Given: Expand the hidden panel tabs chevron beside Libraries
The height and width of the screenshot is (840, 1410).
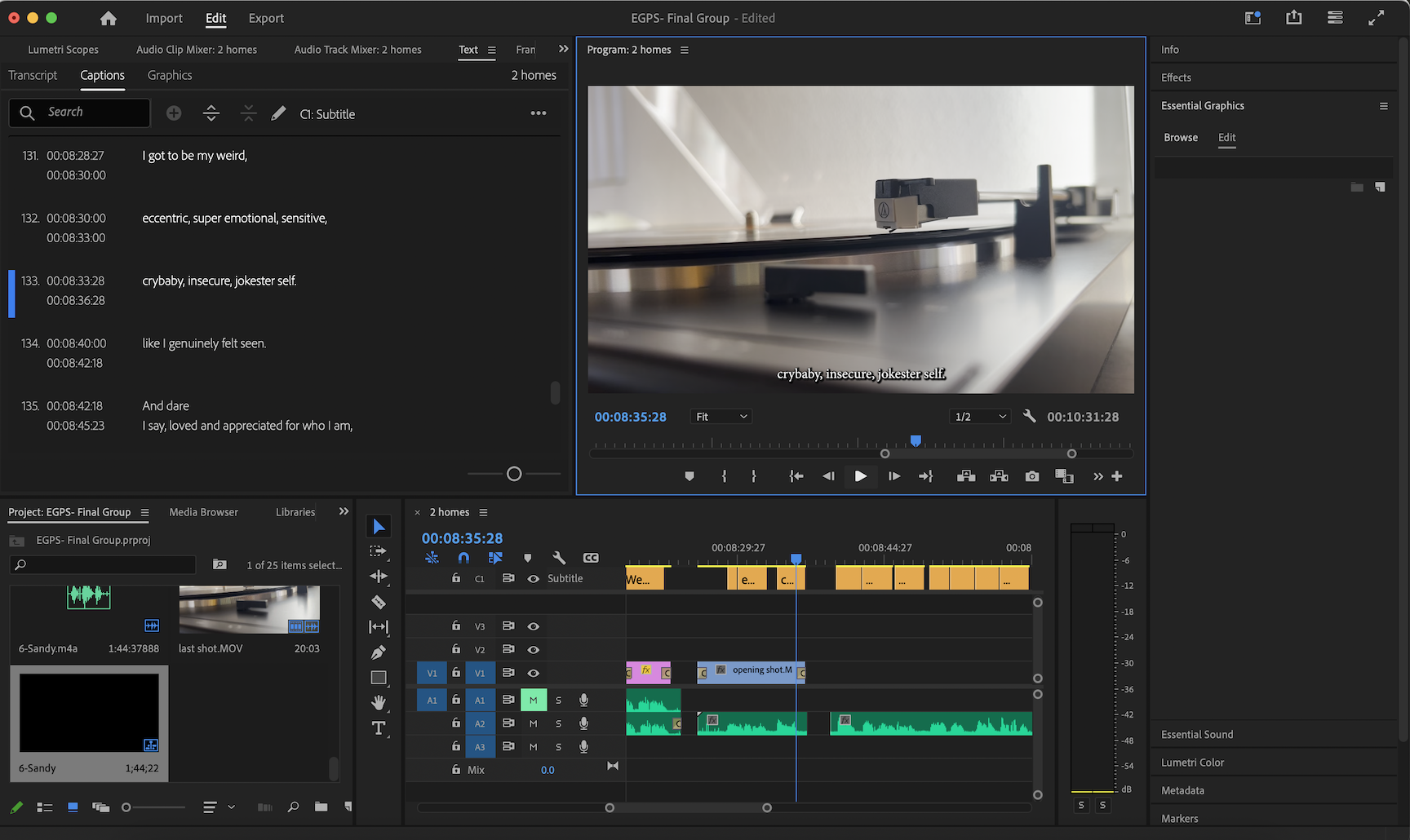Looking at the screenshot, I should point(344,511).
